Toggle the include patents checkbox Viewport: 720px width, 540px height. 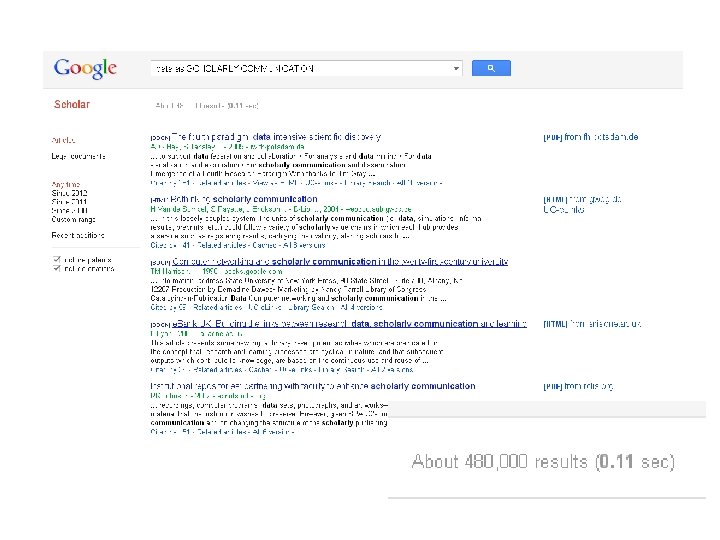[x=56, y=259]
